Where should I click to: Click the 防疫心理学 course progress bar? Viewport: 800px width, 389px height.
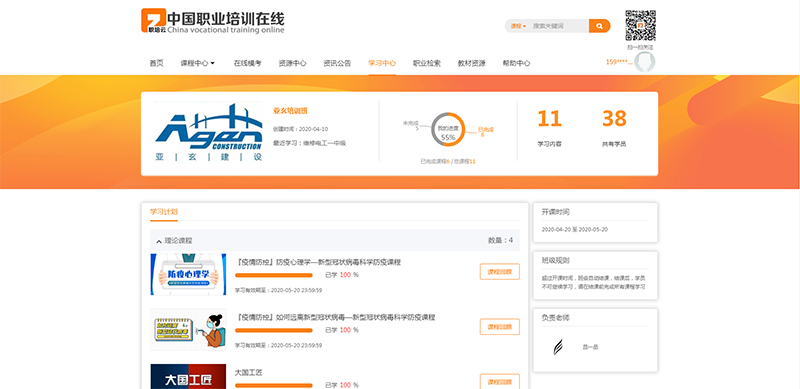point(273,275)
